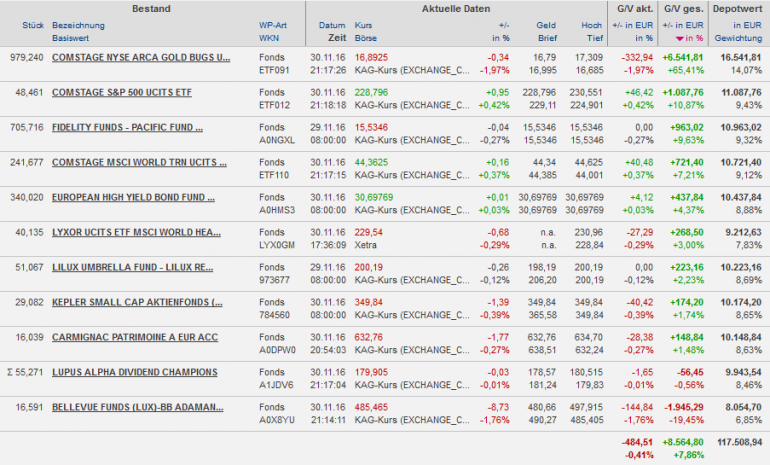The height and width of the screenshot is (465, 770).
Task: Sort by Zeit column header
Action: coord(337,38)
